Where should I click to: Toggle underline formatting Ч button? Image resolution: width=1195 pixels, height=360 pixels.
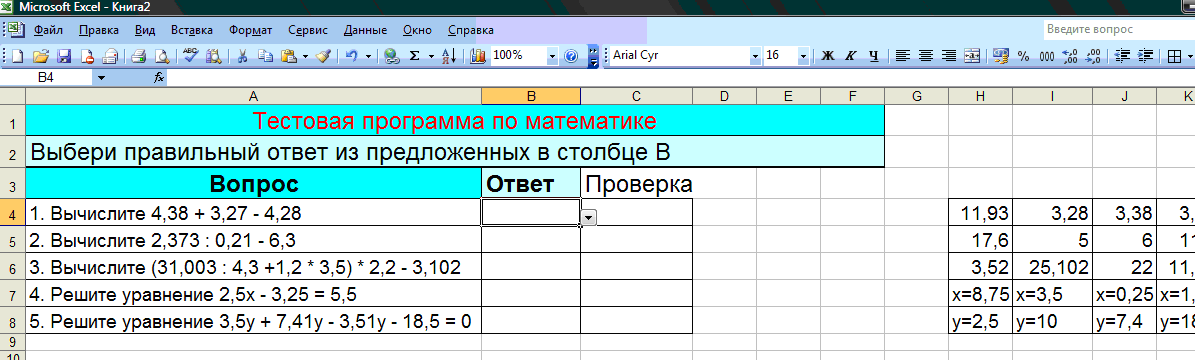(874, 56)
